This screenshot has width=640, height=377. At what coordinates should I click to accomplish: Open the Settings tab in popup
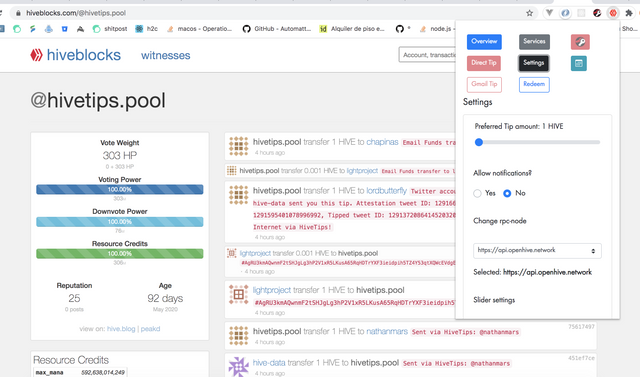point(534,63)
